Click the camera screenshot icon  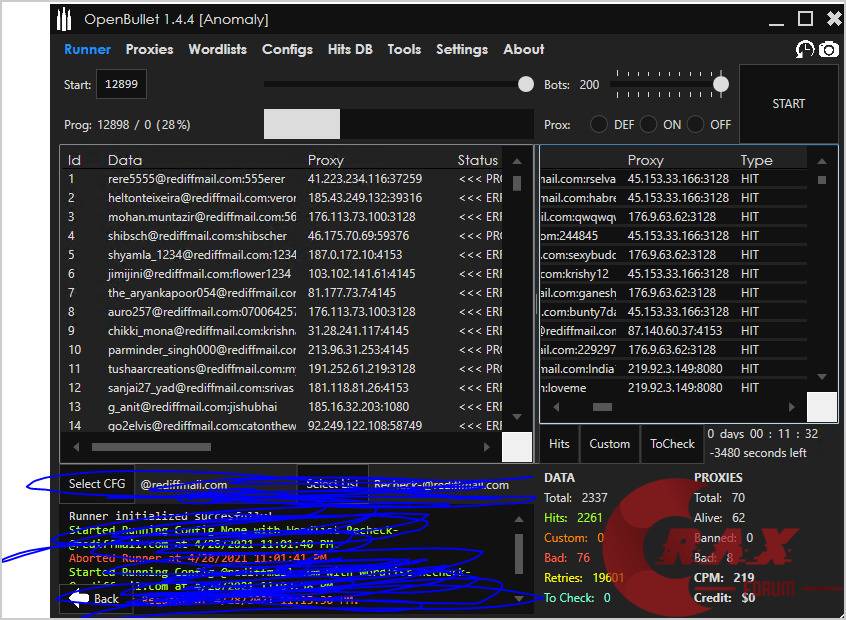click(829, 49)
